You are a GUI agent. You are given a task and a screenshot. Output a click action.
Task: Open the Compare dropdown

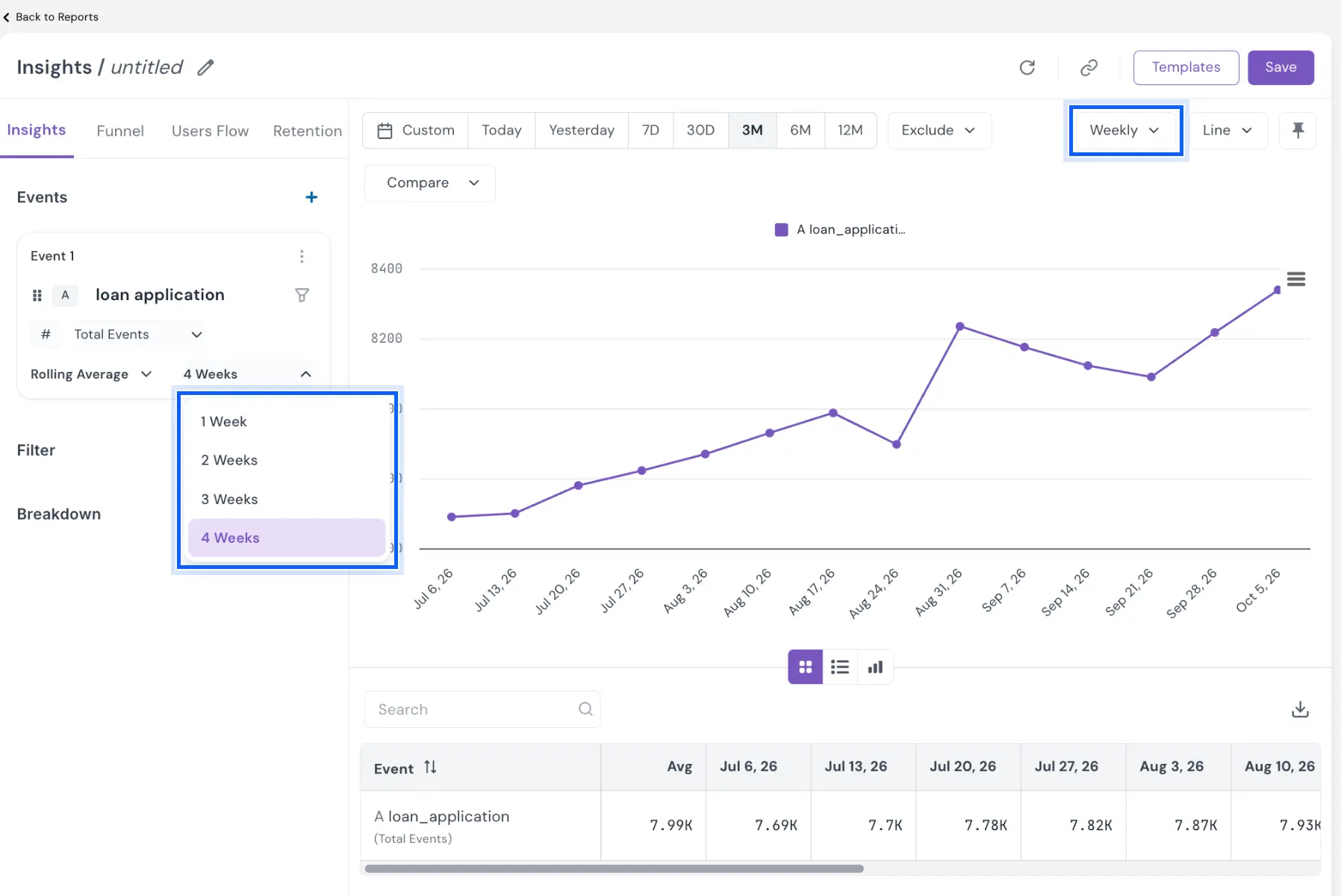(x=430, y=183)
